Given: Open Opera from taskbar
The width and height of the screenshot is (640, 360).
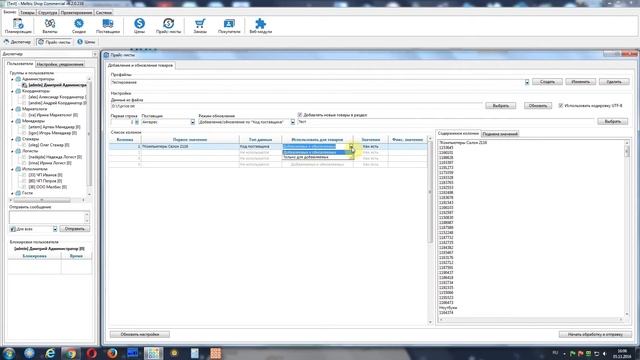Looking at the screenshot, I should tap(91, 353).
